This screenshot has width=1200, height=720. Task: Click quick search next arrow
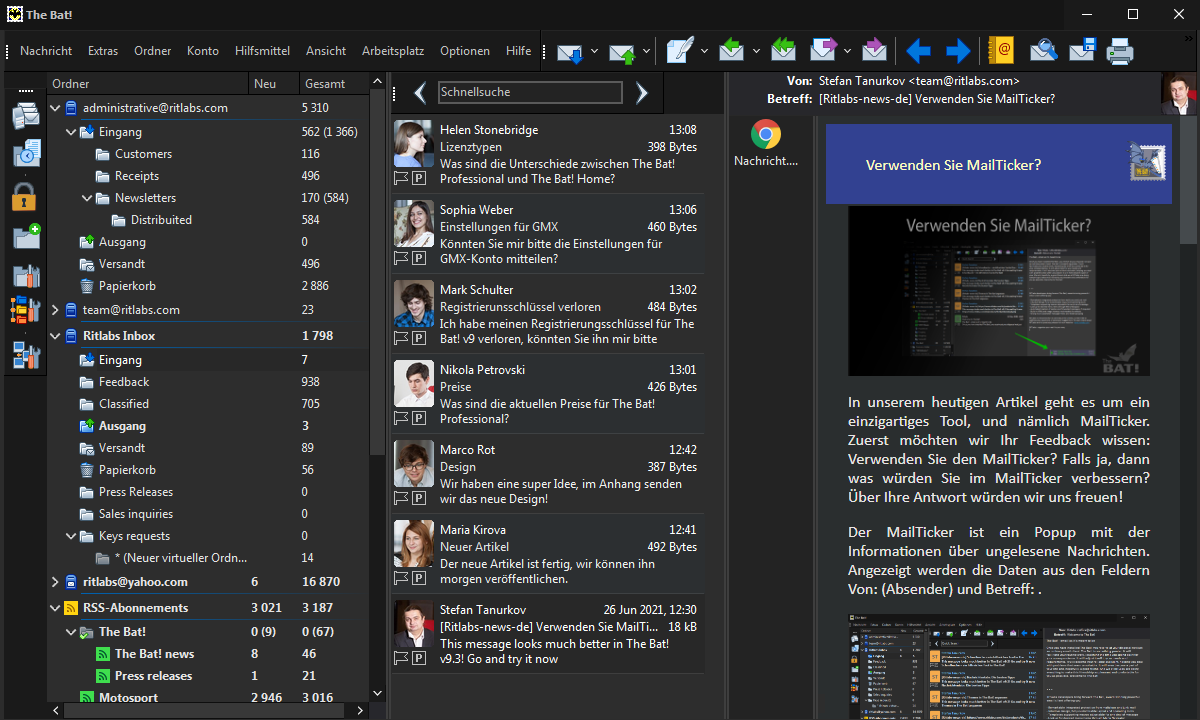coord(642,93)
